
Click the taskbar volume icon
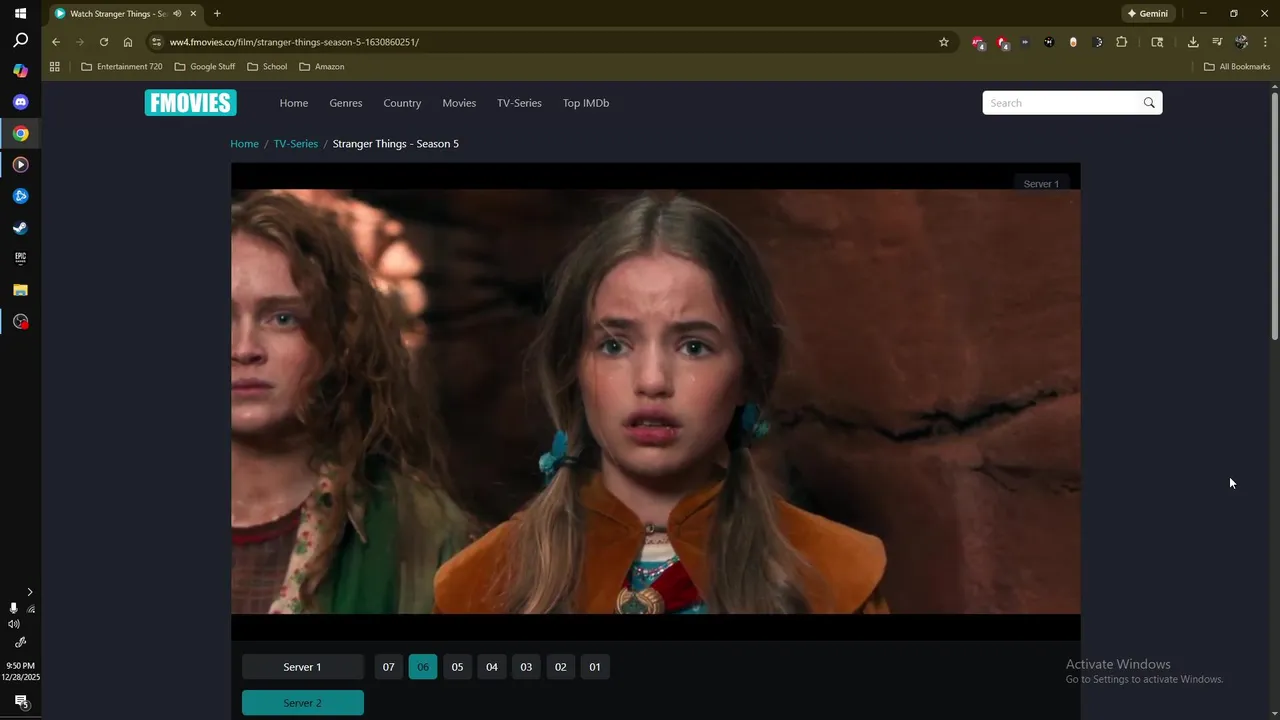(13, 624)
